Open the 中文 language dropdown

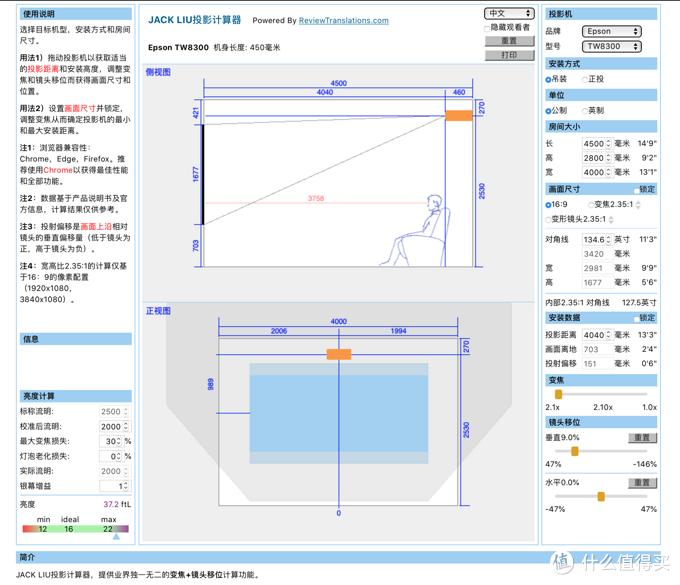click(509, 13)
